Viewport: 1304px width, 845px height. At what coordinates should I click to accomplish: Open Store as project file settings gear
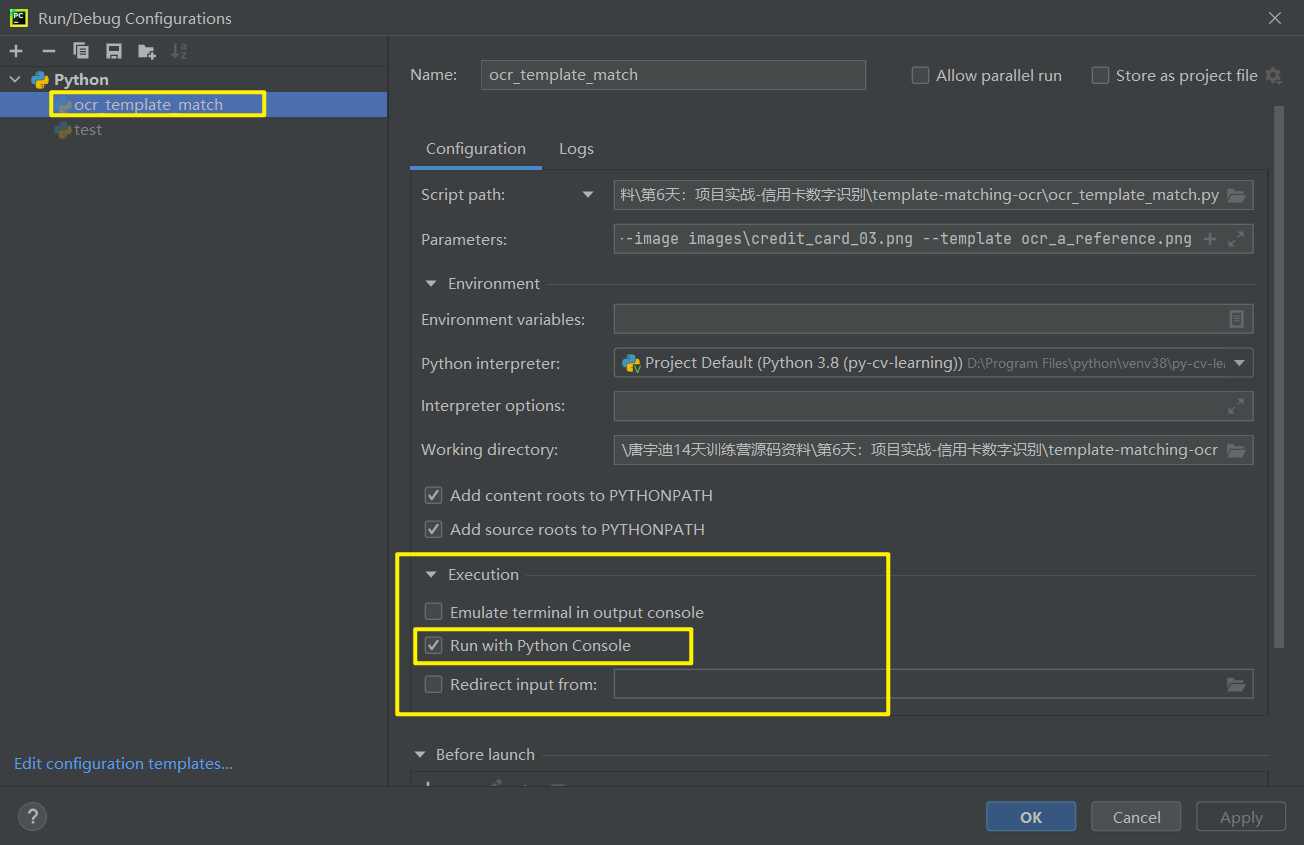pos(1273,75)
